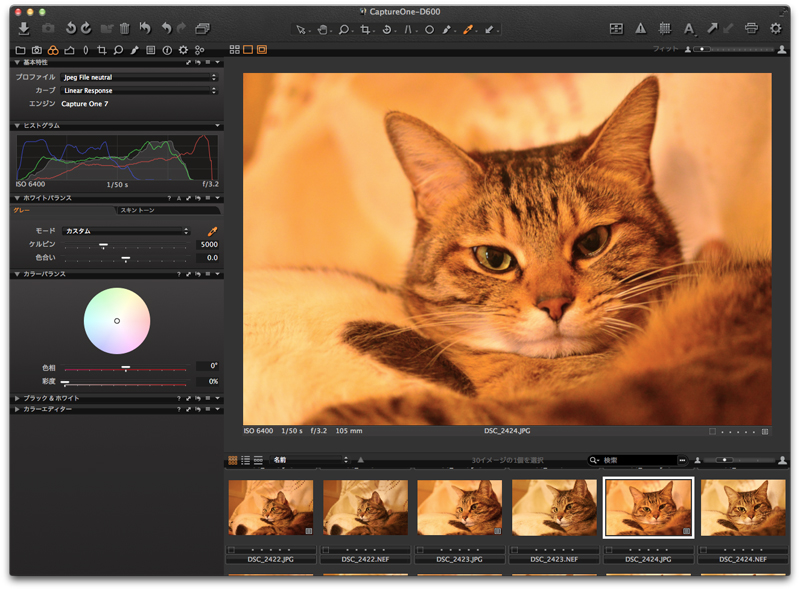Image resolution: width=800 pixels, height=590 pixels.
Task: Toggle the grid overlay icon
Action: [x=663, y=29]
